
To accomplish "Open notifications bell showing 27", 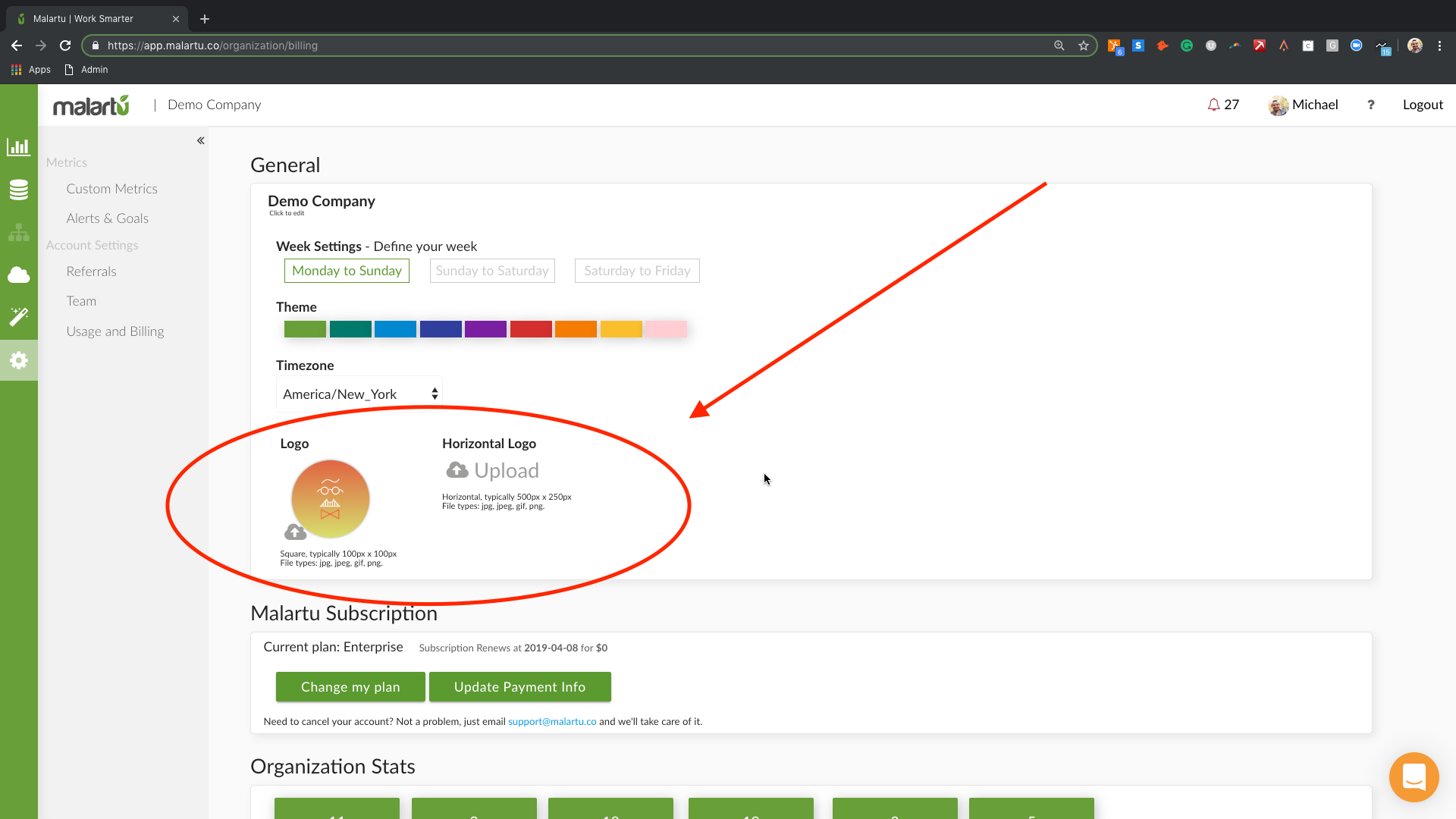I will [x=1223, y=105].
